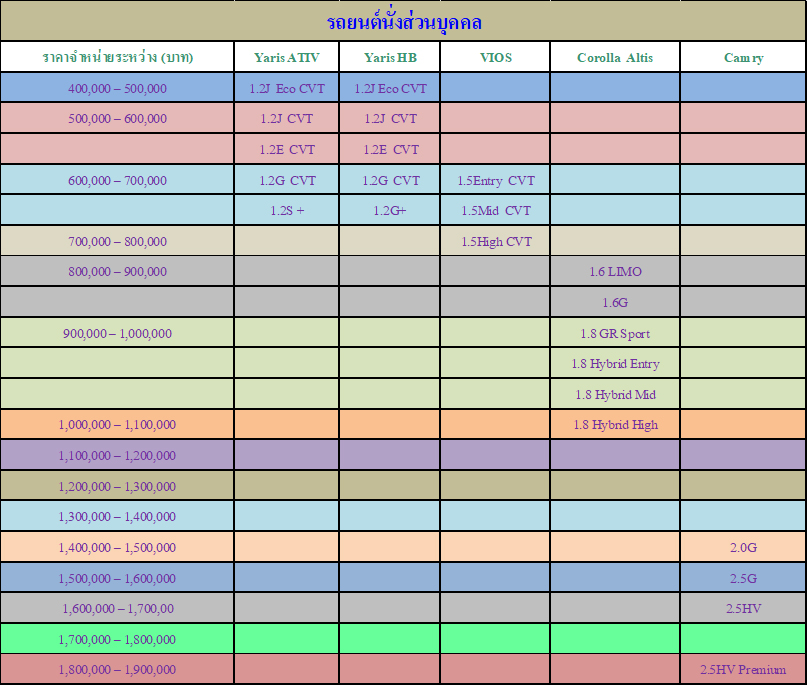Select the Yaris HB column header
The image size is (808, 686).
pos(390,57)
